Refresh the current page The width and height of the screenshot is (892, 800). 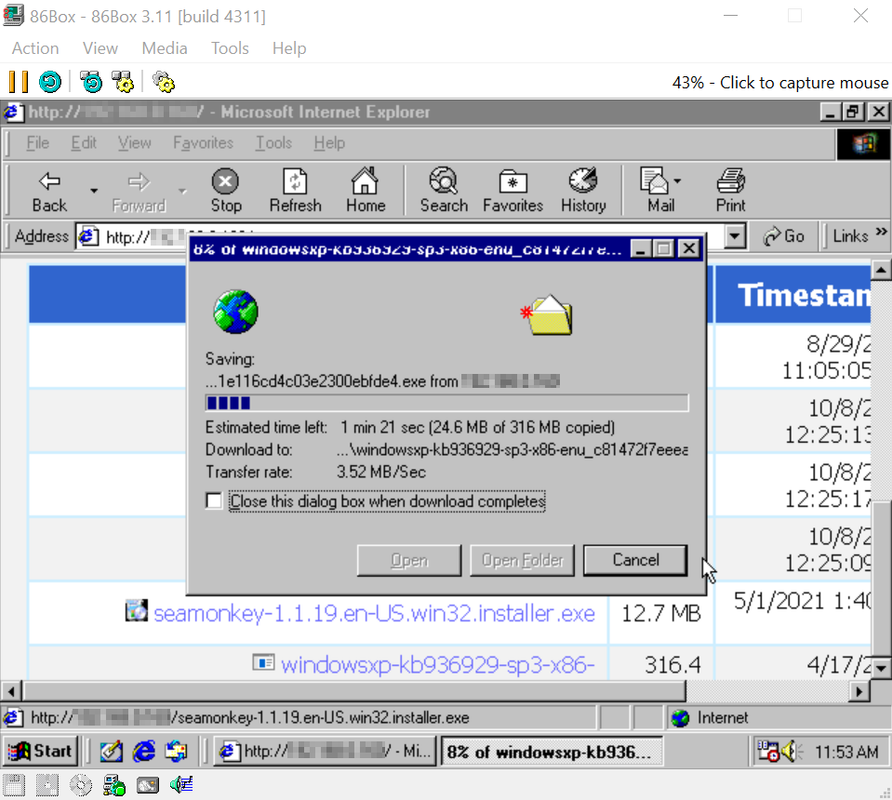click(295, 191)
